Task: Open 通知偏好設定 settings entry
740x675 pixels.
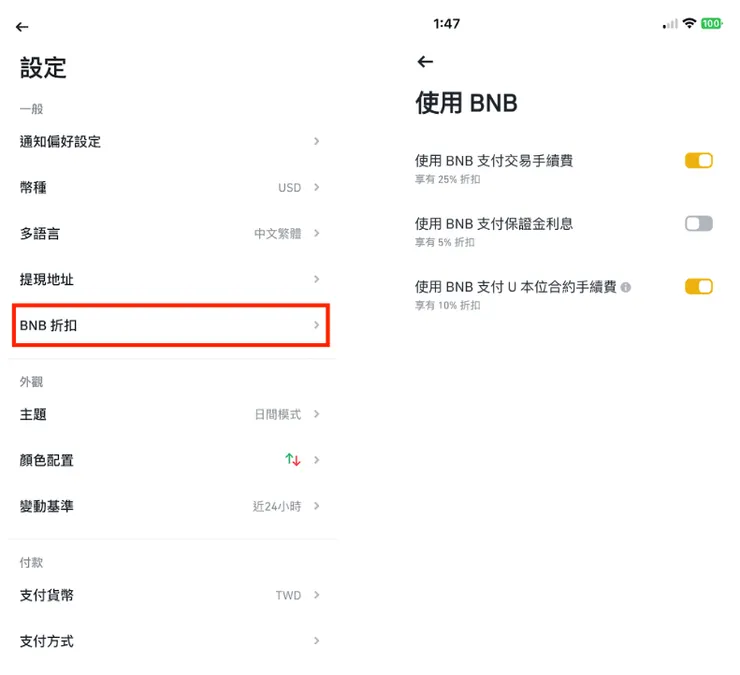Action: 170,141
